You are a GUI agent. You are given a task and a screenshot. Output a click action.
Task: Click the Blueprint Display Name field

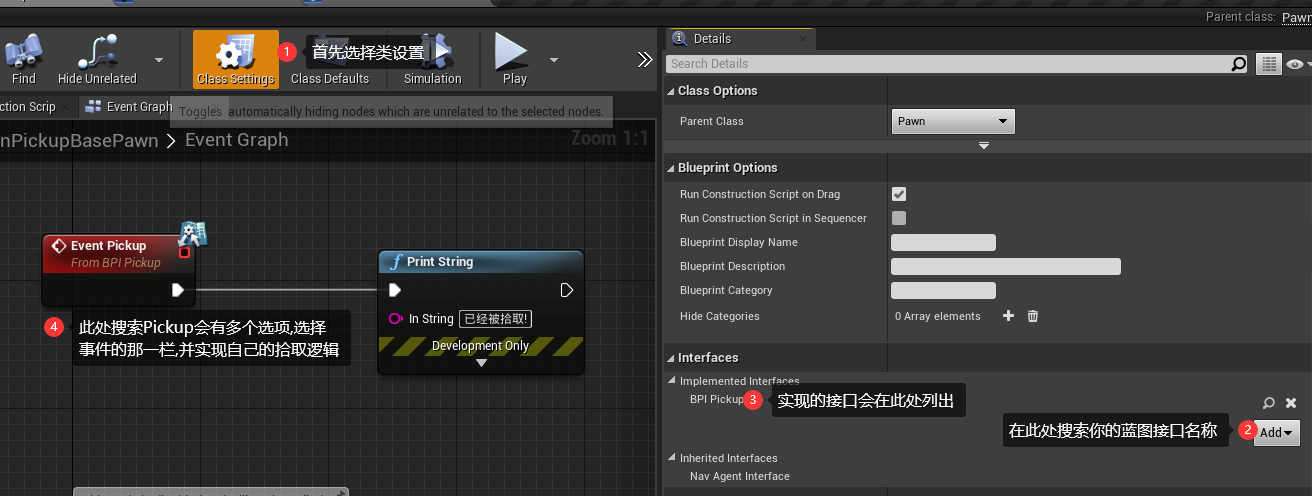coord(943,242)
